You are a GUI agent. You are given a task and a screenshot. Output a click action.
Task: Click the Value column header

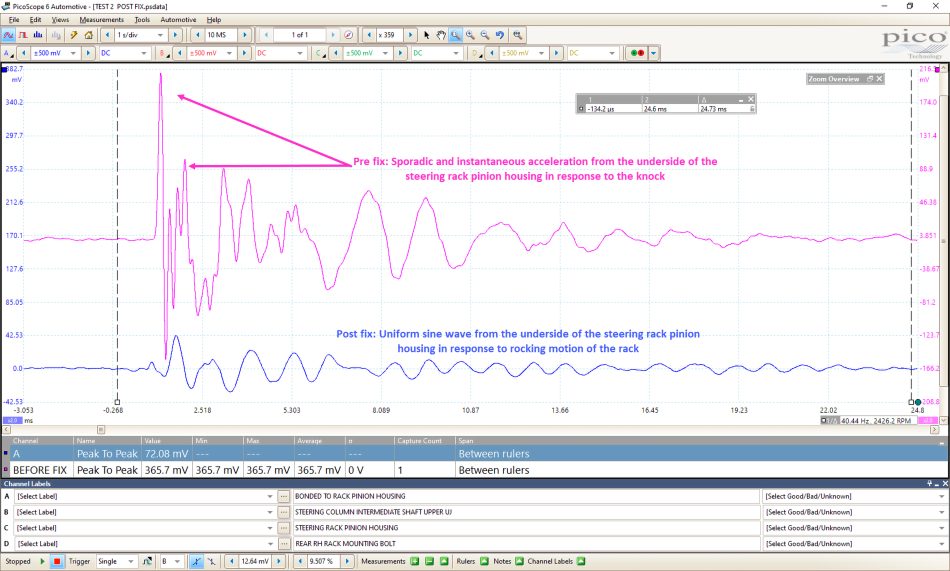(167, 441)
